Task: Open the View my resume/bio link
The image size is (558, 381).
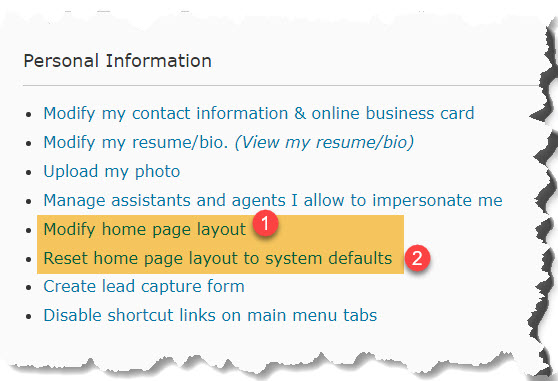Action: pyautogui.click(x=324, y=143)
